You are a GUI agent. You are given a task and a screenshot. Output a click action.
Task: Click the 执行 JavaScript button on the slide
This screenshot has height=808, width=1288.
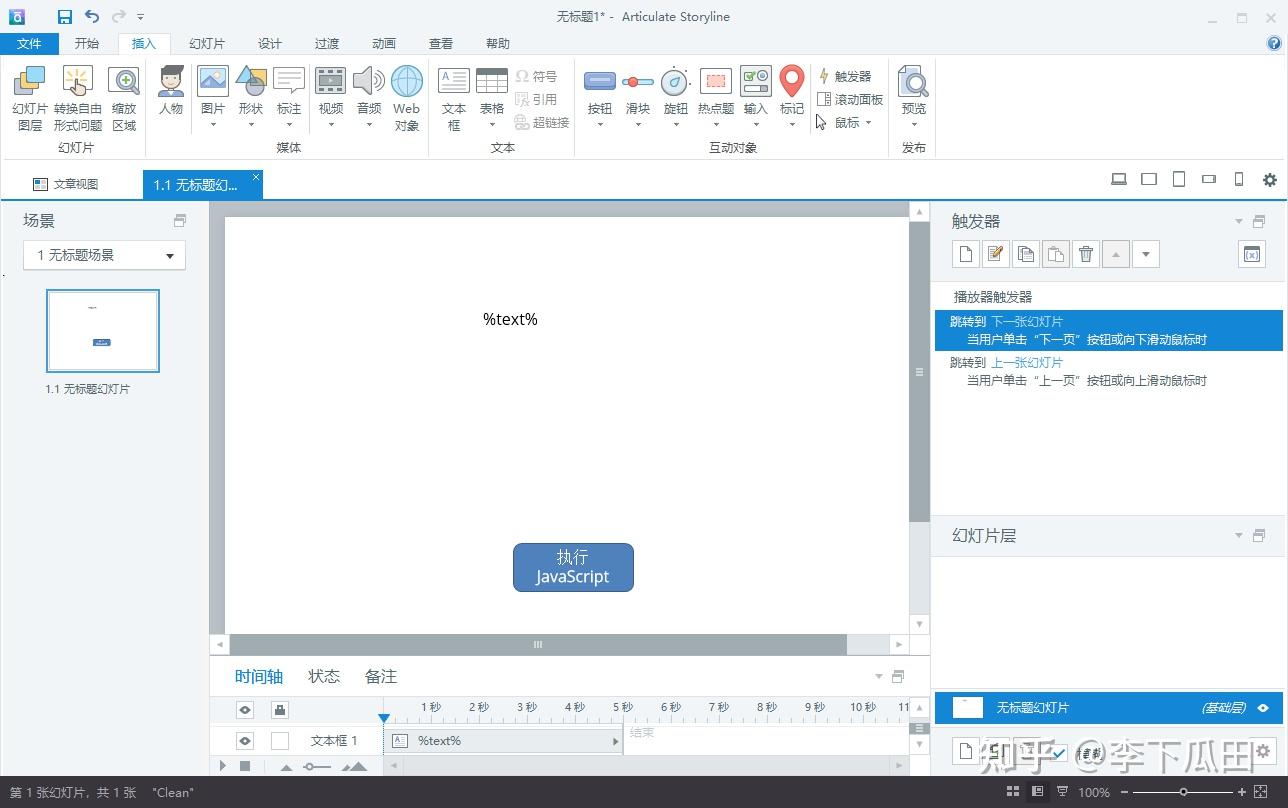point(573,567)
